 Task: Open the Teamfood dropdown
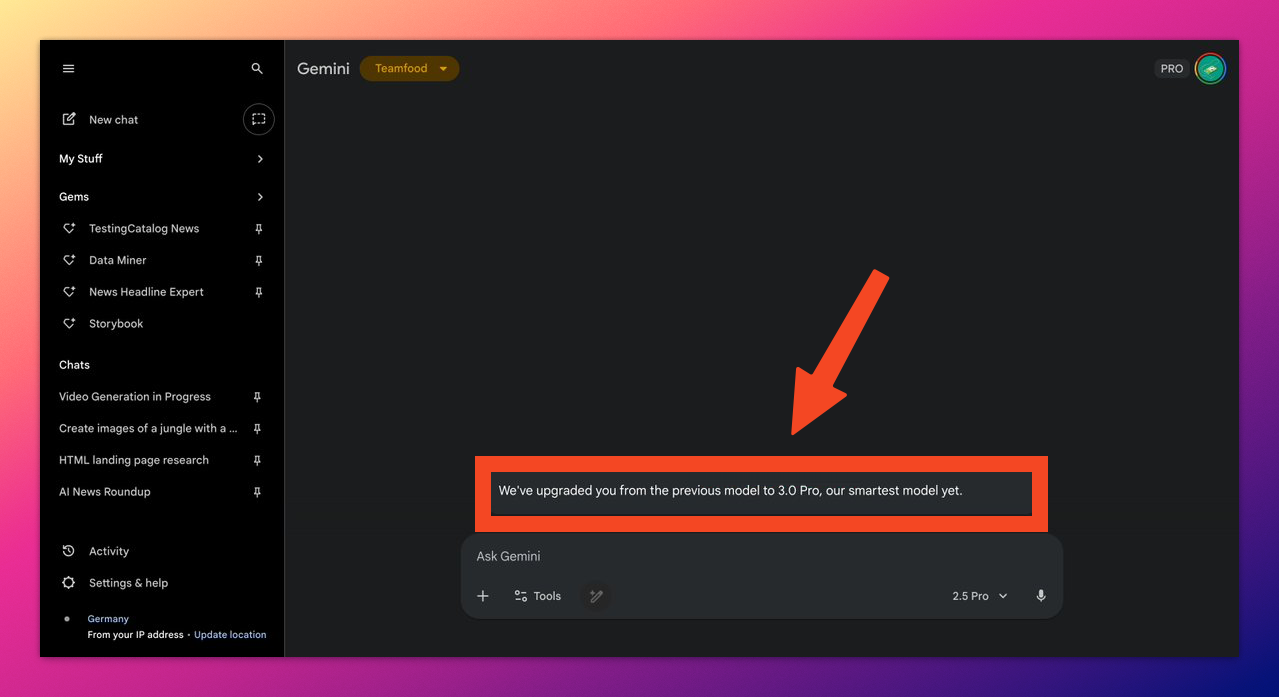[409, 69]
